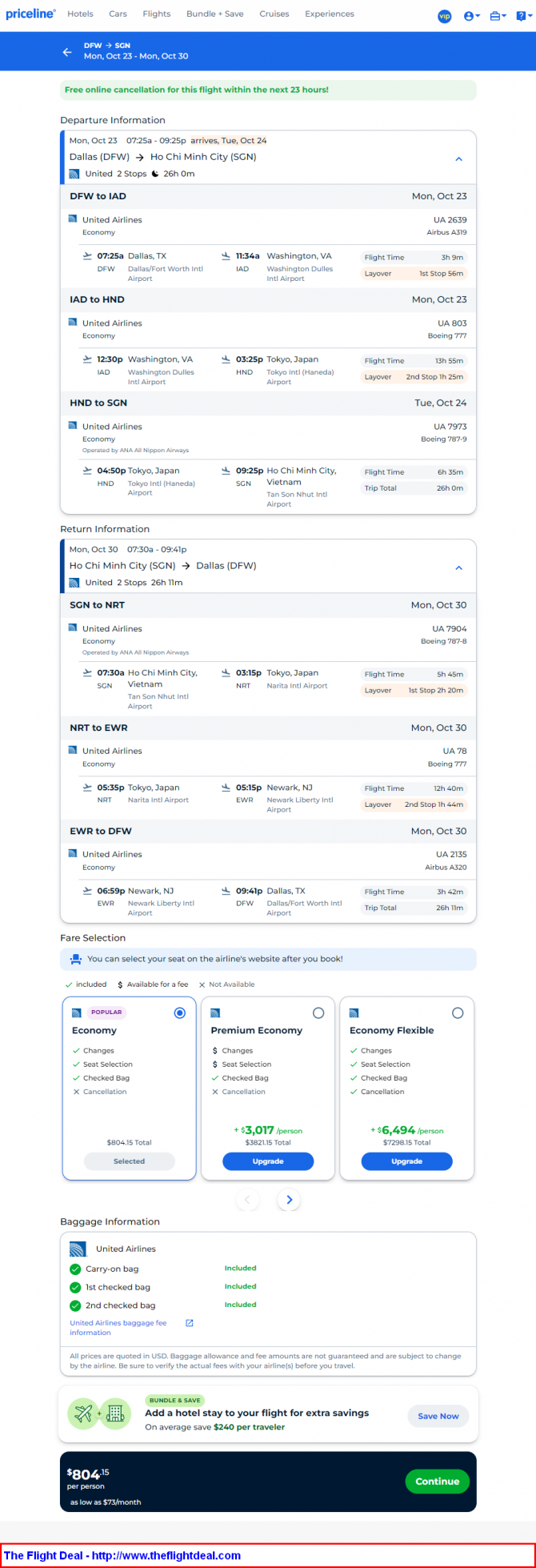Click the takeoff icon beside 05:35p Tokyo
The height and width of the screenshot is (1568, 536).
point(87,788)
